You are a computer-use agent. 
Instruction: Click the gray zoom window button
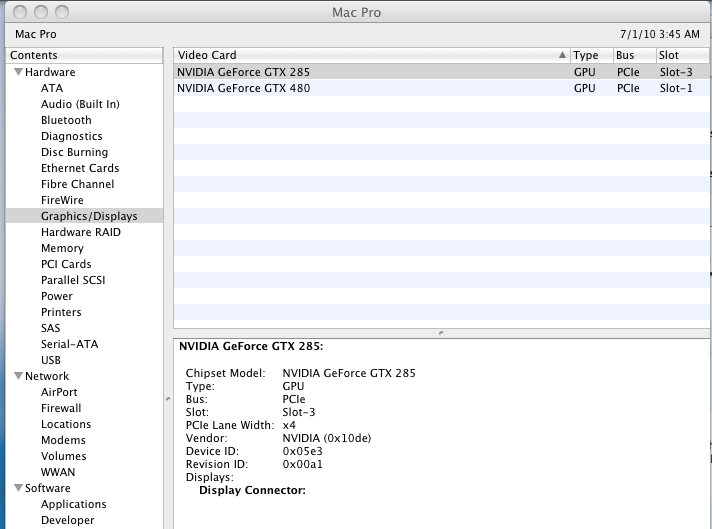pos(62,12)
